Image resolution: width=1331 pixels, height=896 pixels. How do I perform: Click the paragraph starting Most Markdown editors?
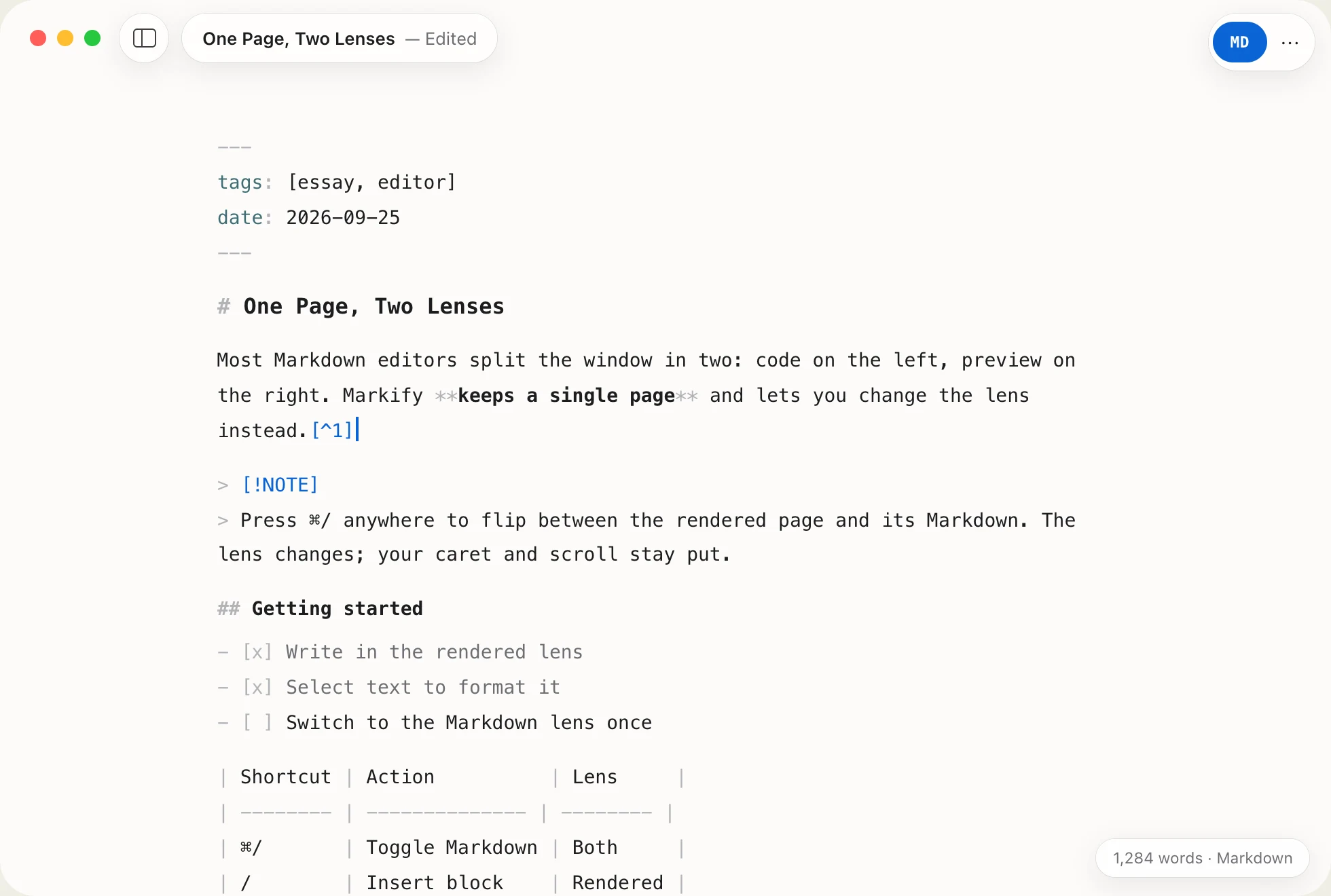pyautogui.click(x=646, y=396)
